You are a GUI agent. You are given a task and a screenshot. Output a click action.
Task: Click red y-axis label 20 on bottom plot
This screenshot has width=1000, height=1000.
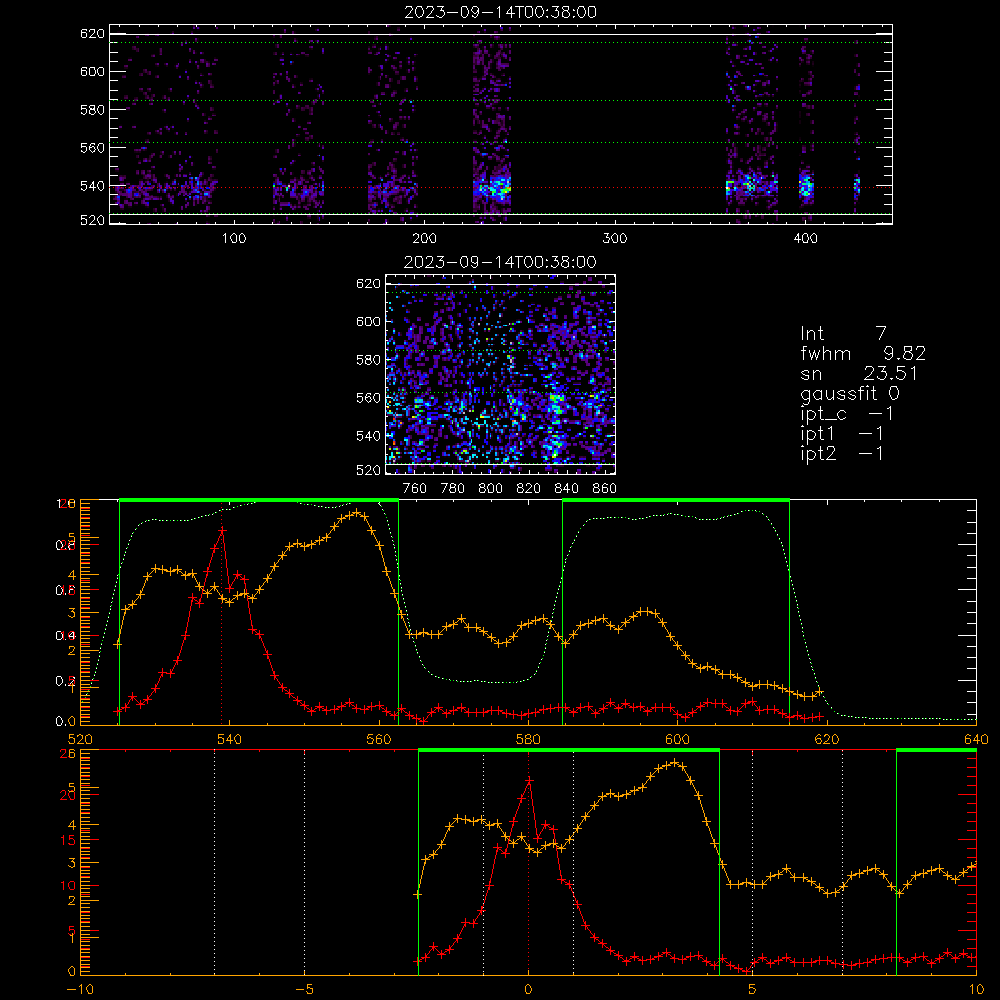(68, 795)
